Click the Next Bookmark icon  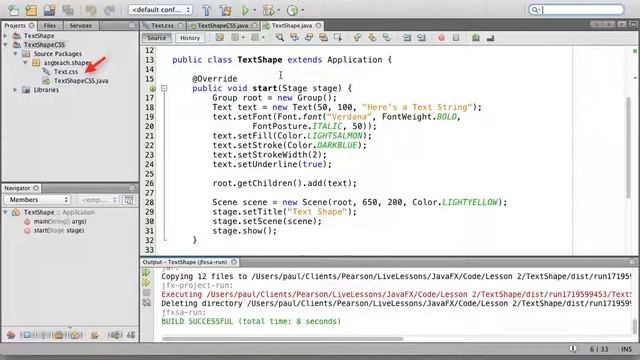372,38
